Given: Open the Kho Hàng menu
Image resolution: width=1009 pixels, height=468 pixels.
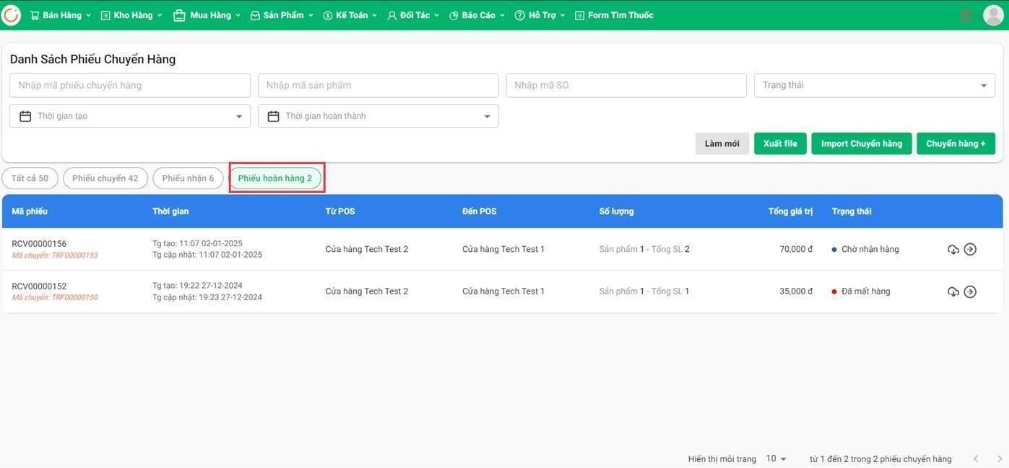Looking at the screenshot, I should 132,15.
